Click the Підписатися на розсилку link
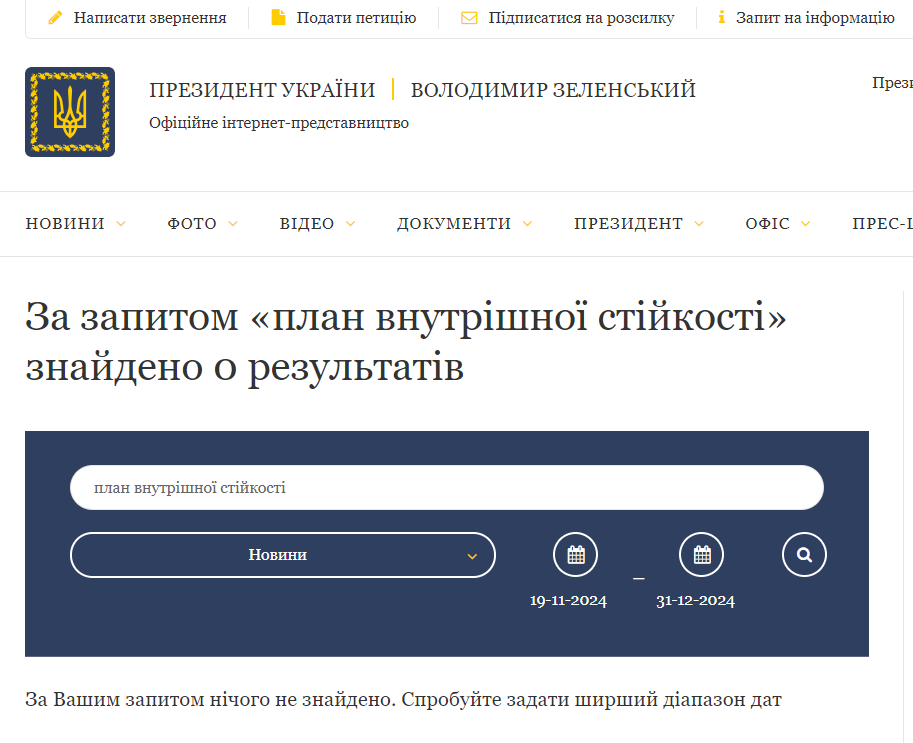Screen dimensions: 913x743 (x=581, y=17)
